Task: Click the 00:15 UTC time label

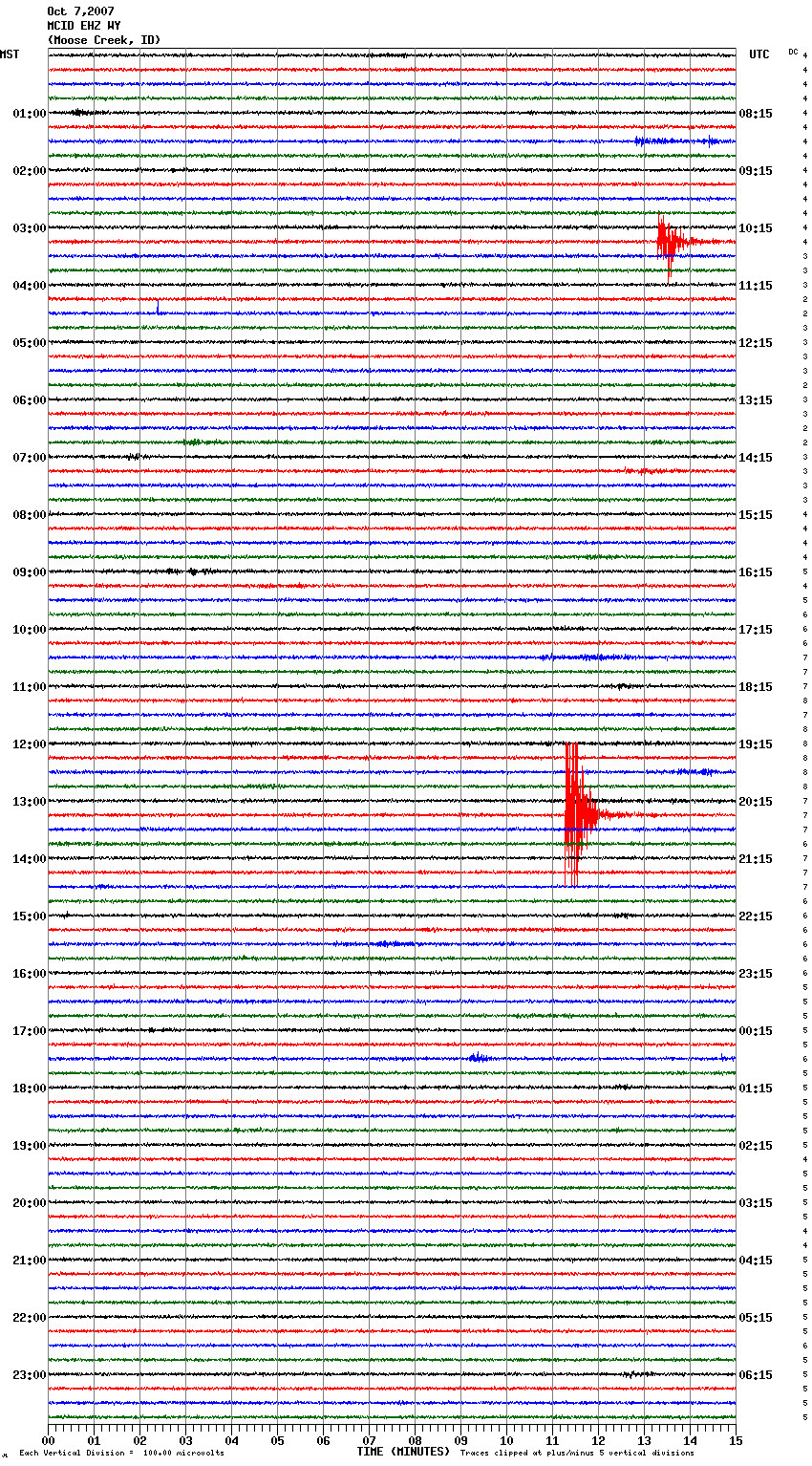Action: click(x=756, y=1031)
